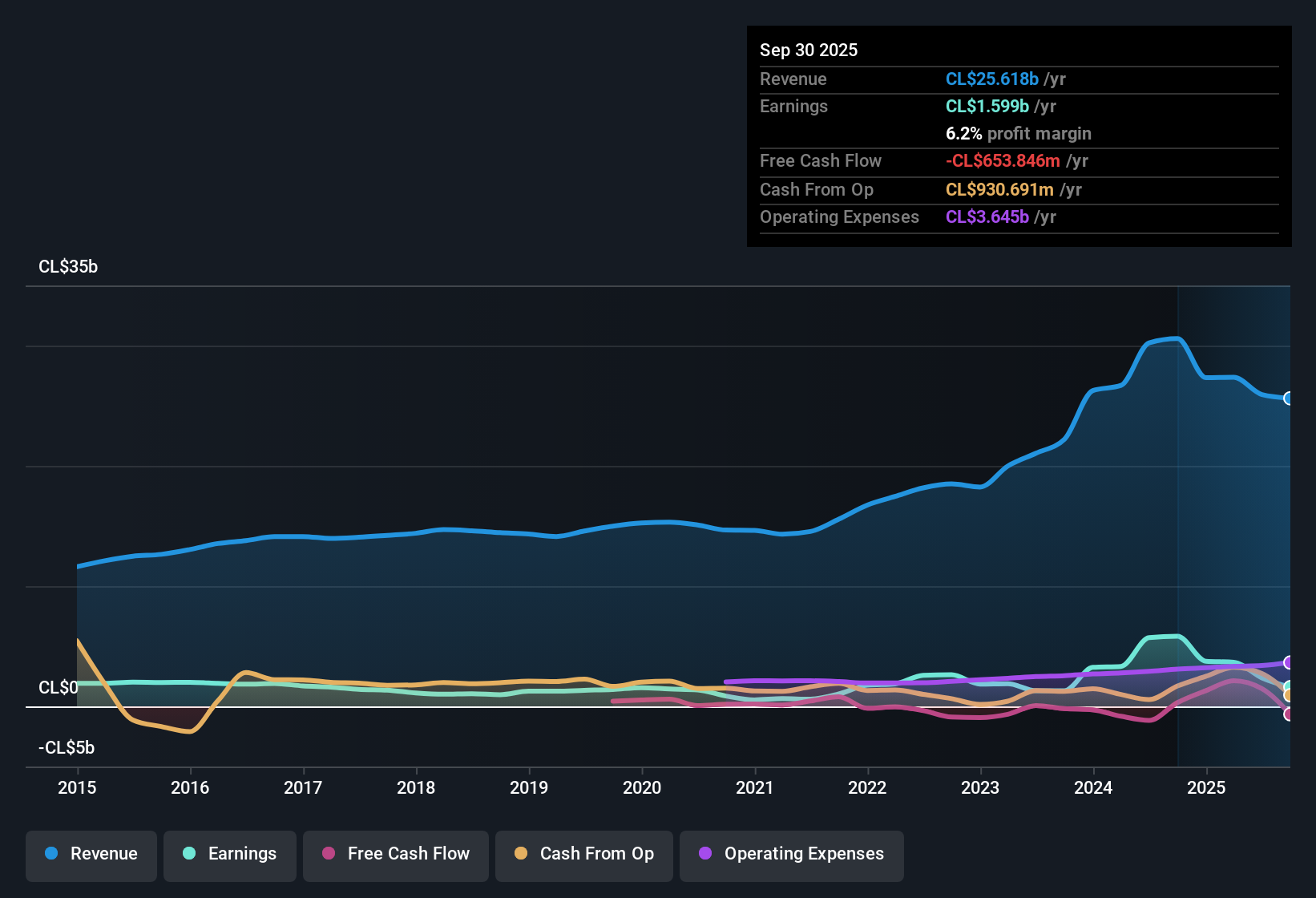
Task: Toggle the Revenue series visibility
Action: pyautogui.click(x=91, y=854)
